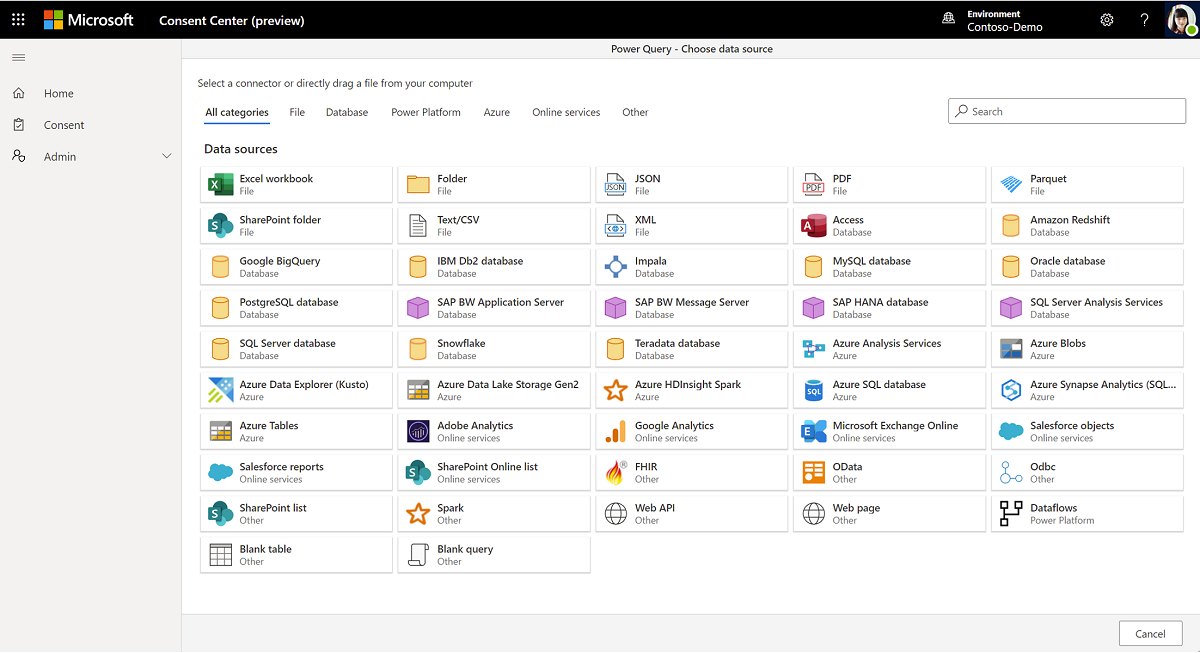Select the Snowflake connector

[x=494, y=348]
